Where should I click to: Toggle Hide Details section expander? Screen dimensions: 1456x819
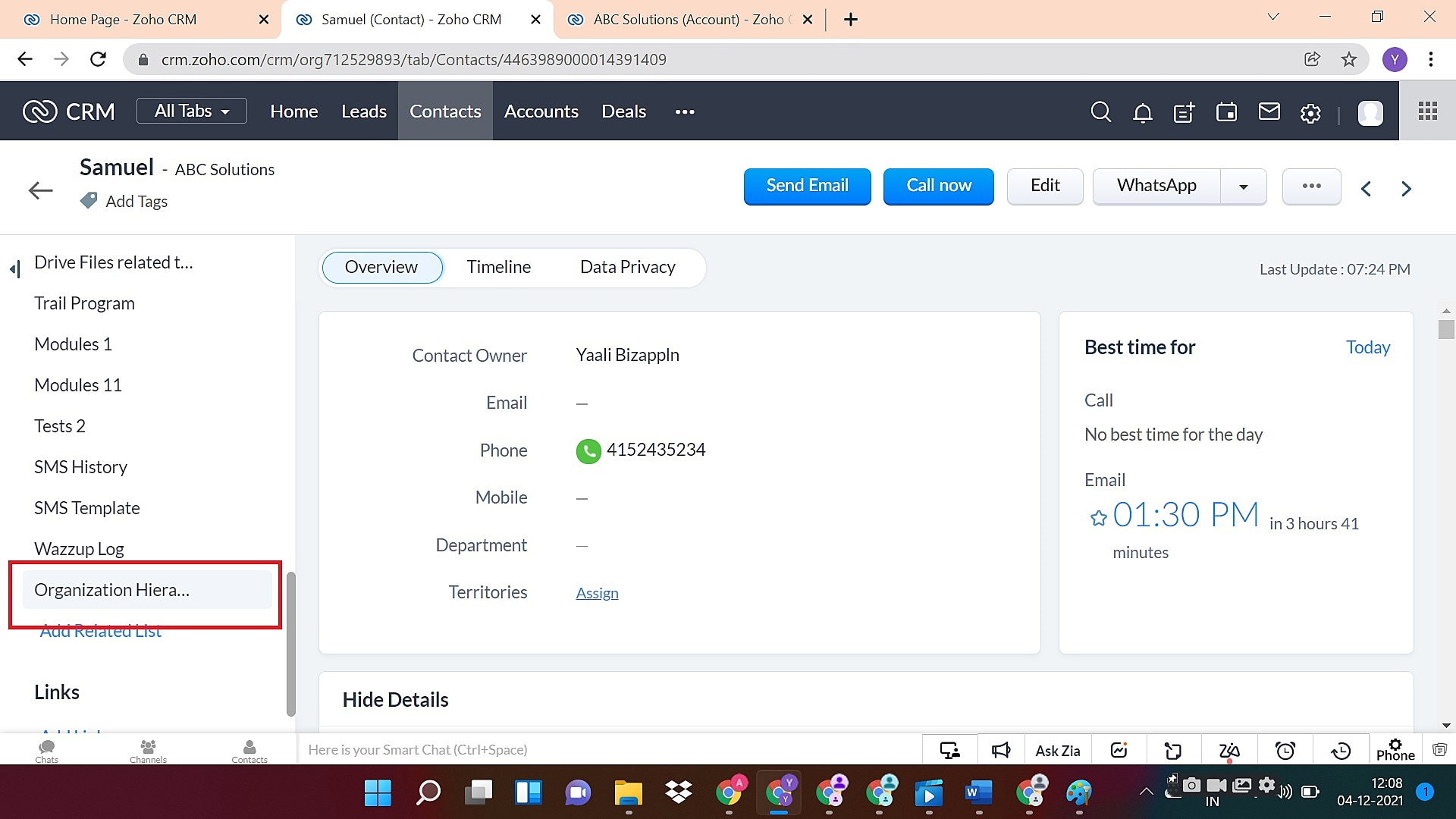point(396,699)
